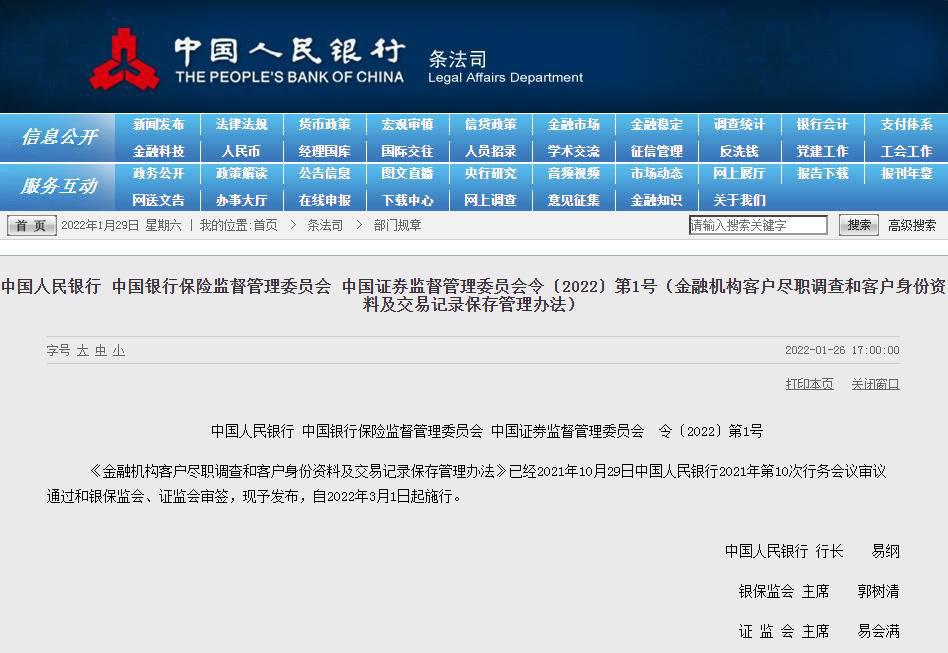Open 下载中心 download center

pyautogui.click(x=407, y=200)
